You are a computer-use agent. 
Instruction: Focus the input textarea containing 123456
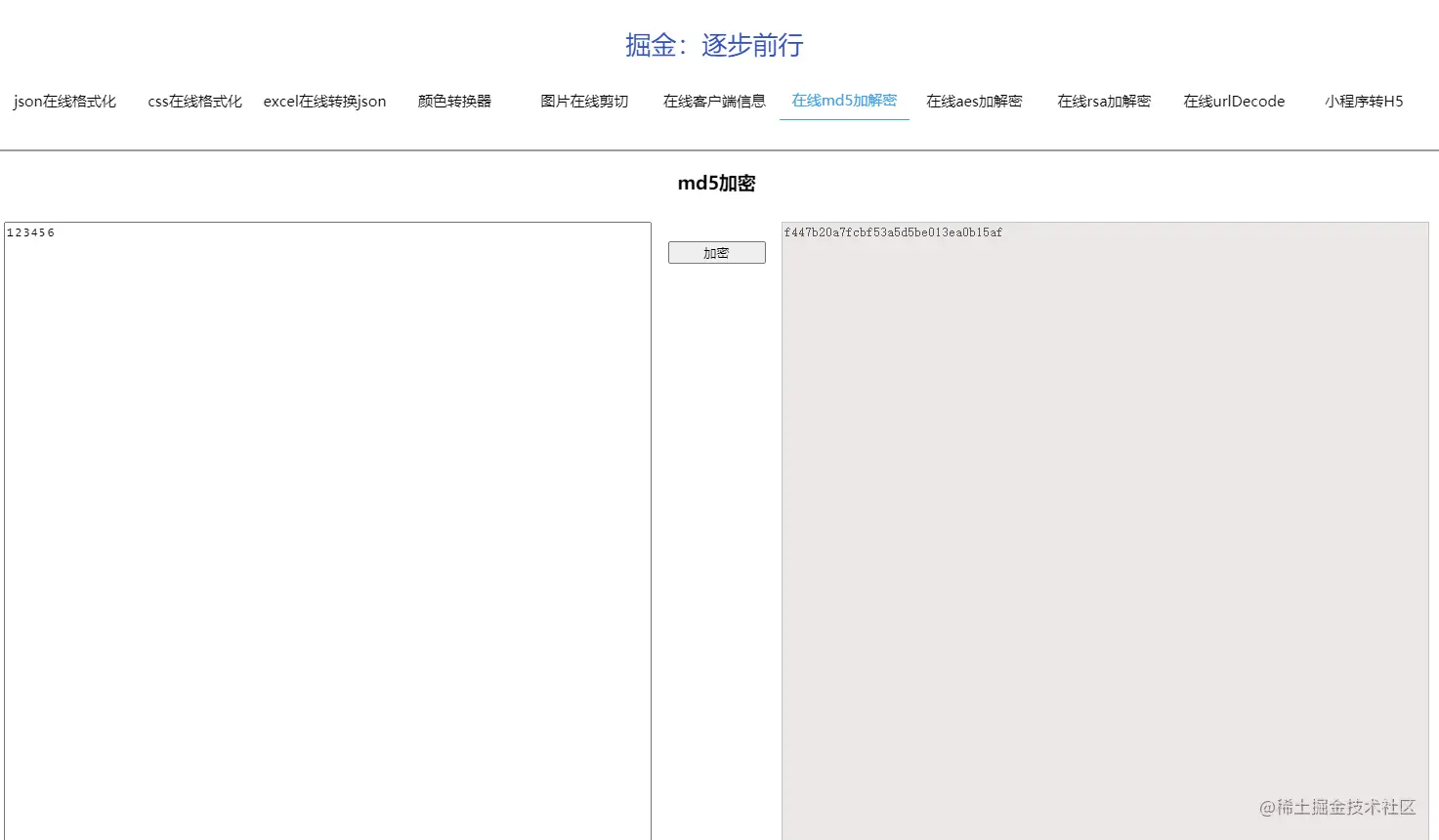(327, 531)
